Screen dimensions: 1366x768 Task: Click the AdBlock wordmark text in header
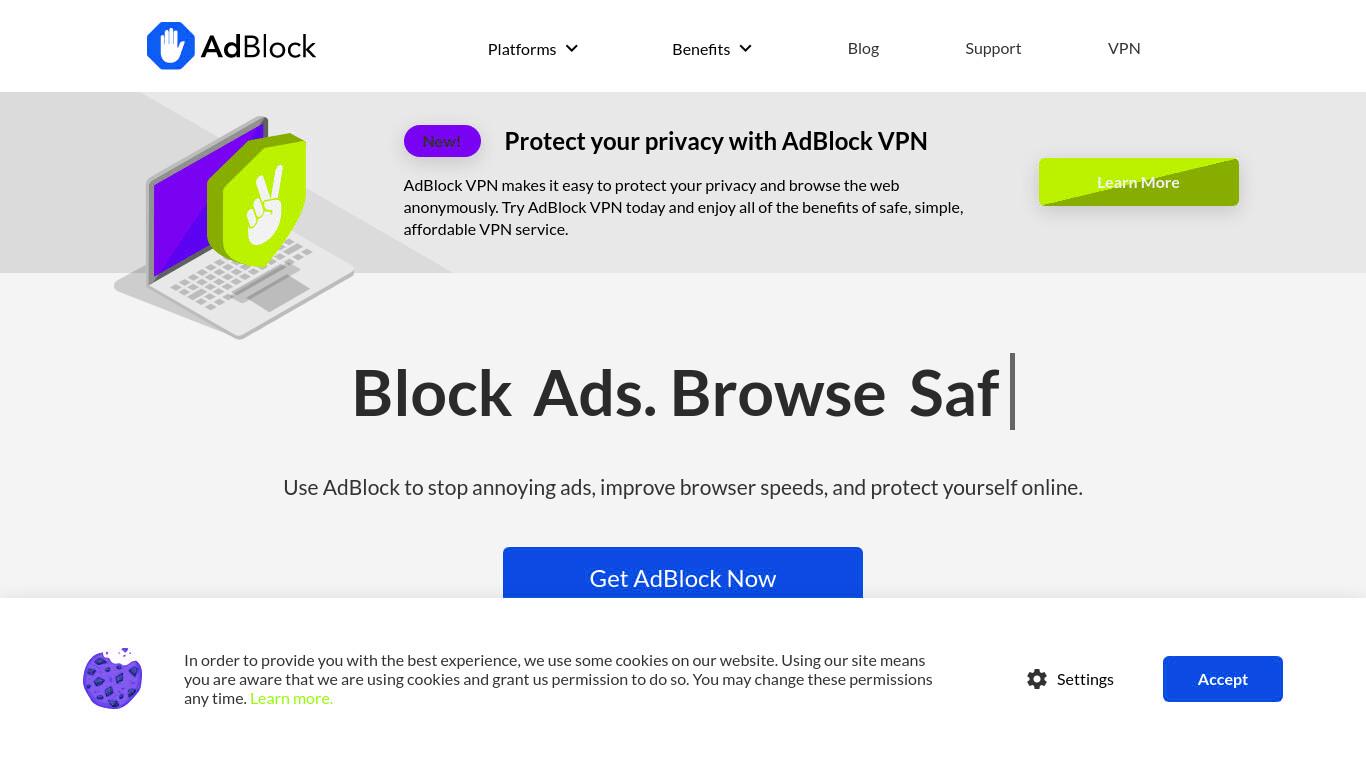(258, 46)
